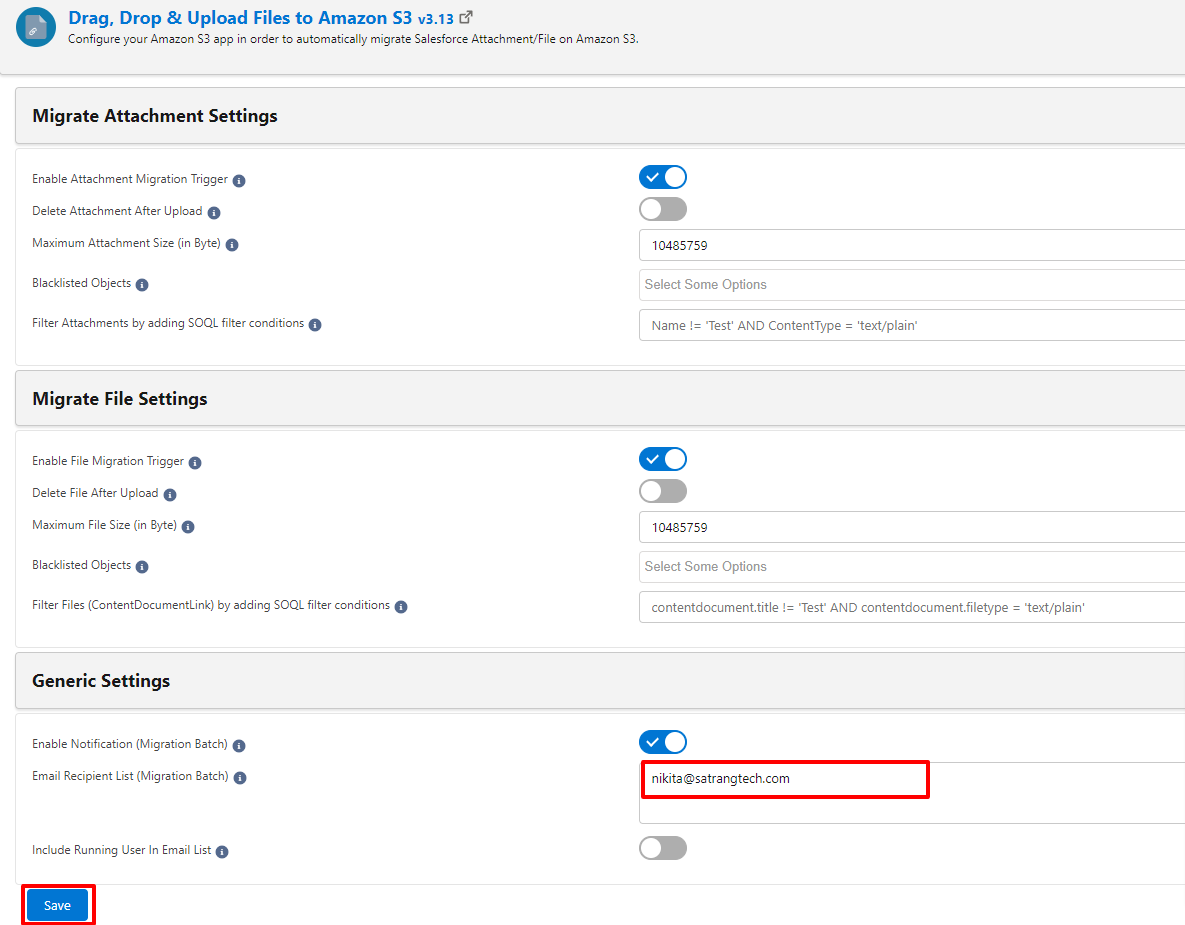Open Drag, Drop & Upload Files title link

coord(240,18)
